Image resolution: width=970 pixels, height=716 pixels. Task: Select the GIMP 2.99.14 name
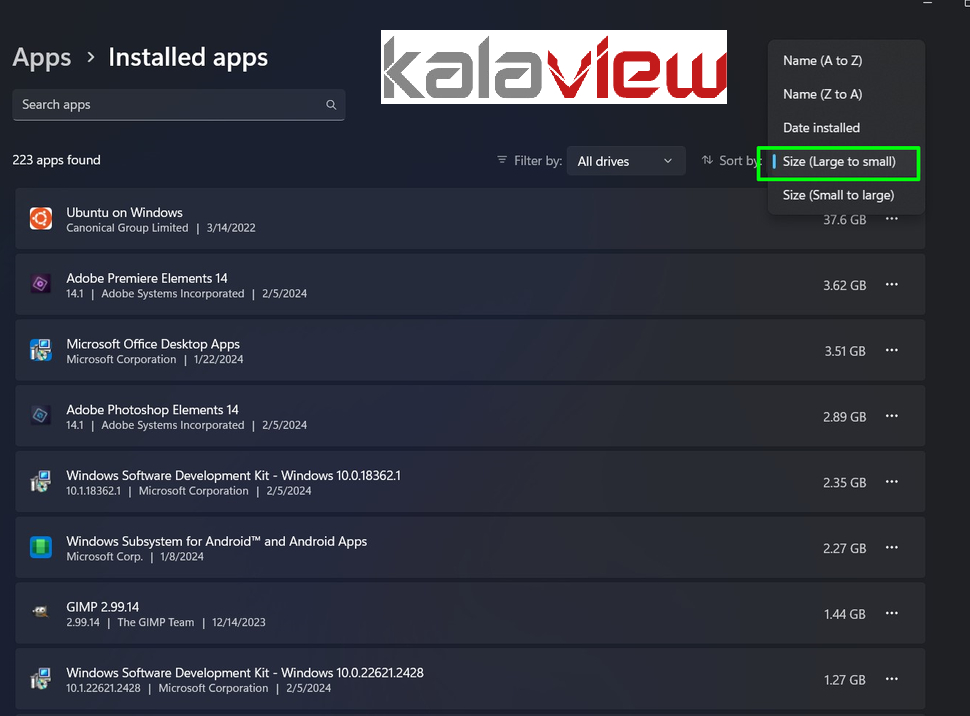pos(103,606)
